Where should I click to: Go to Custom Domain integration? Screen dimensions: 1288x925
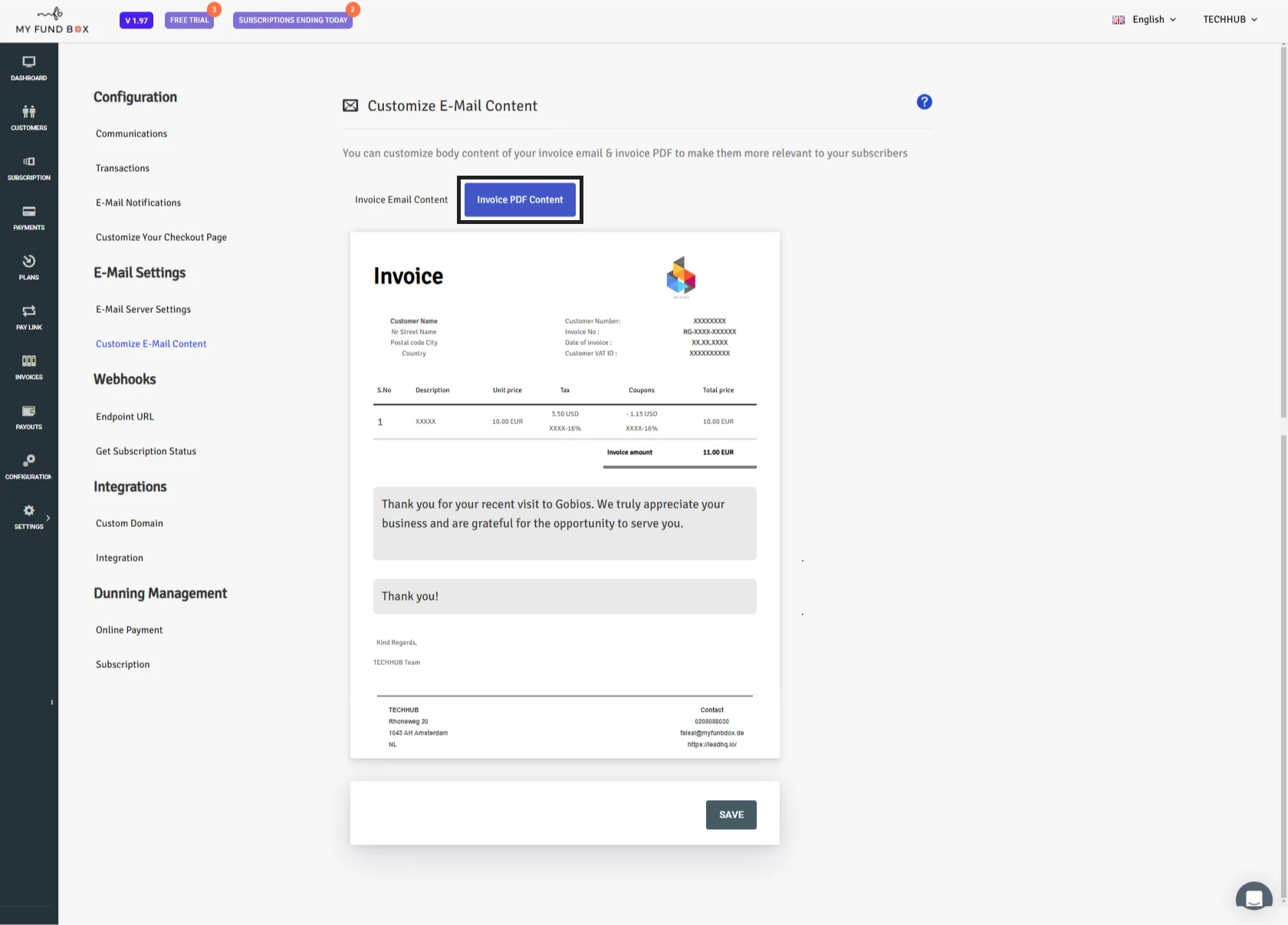pyautogui.click(x=130, y=523)
